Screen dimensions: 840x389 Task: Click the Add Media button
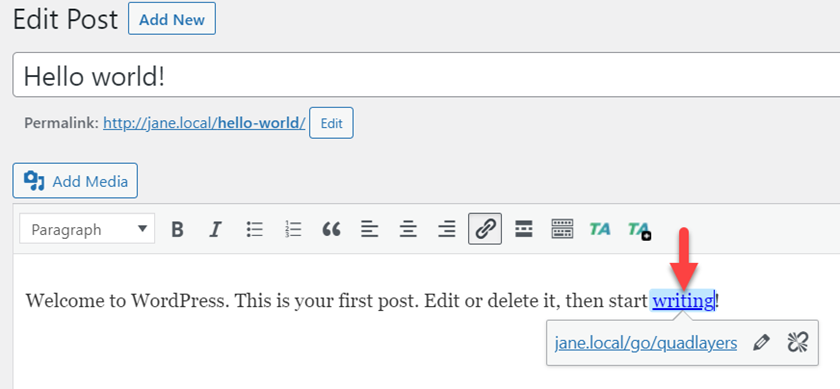click(75, 181)
